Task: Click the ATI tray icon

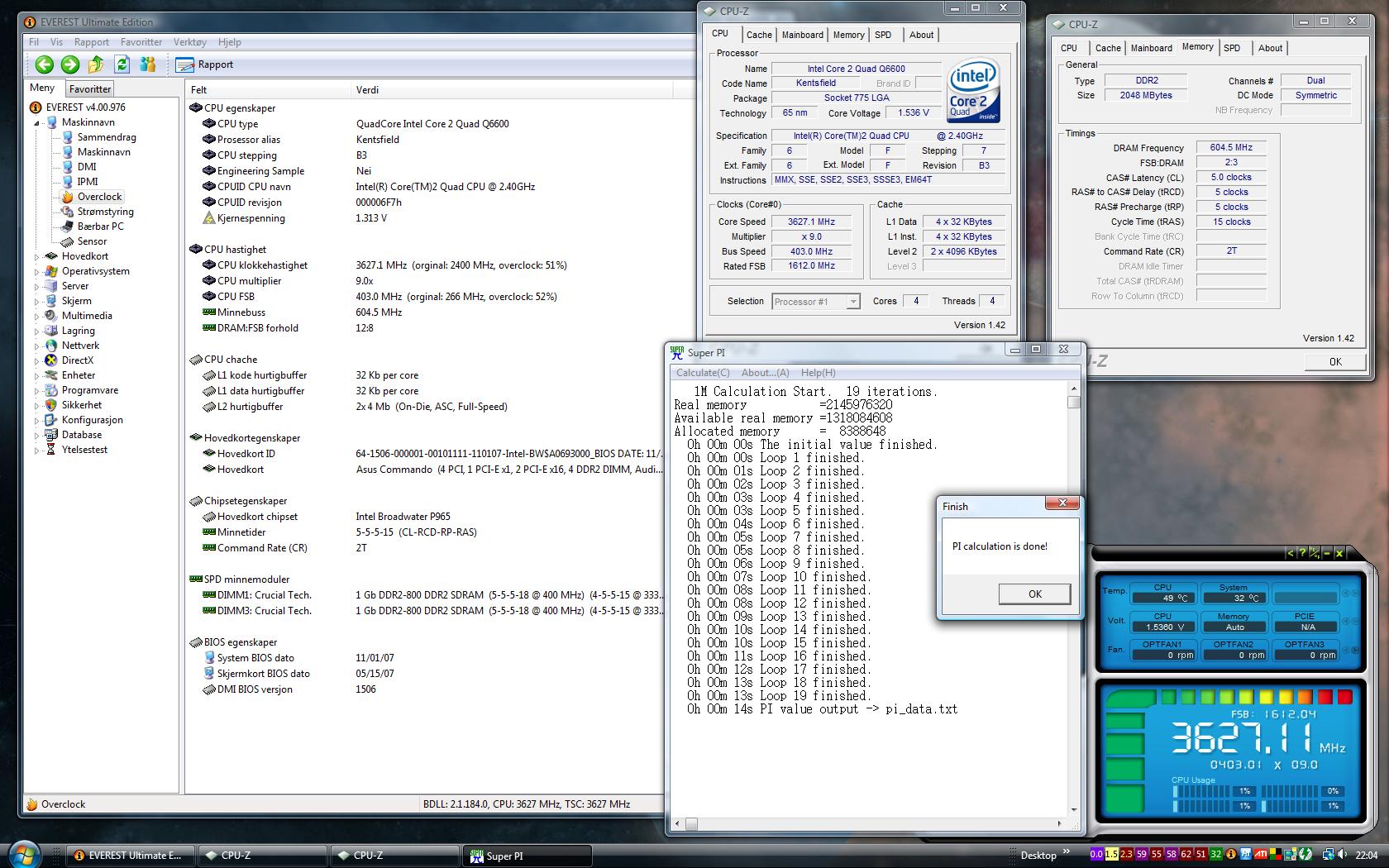Action: point(1262,854)
